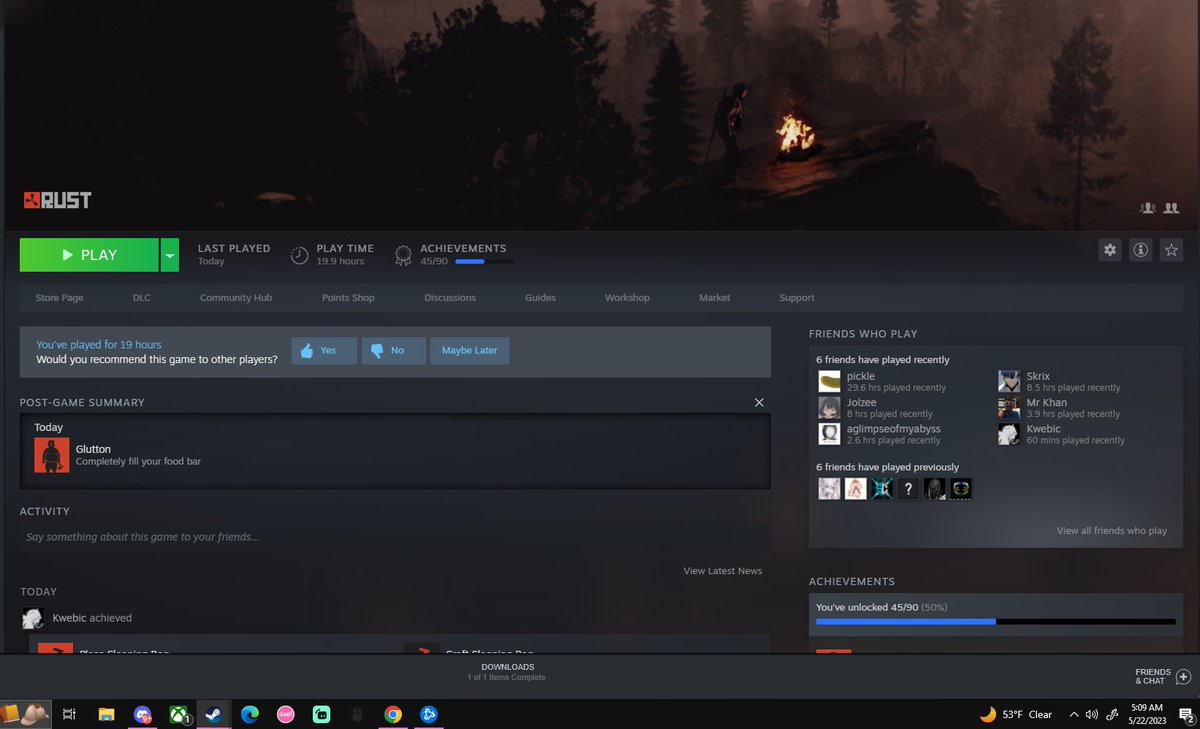Click "You've played for 19 hours" text
Screen dimensions: 1200x729
[x=99, y=345]
